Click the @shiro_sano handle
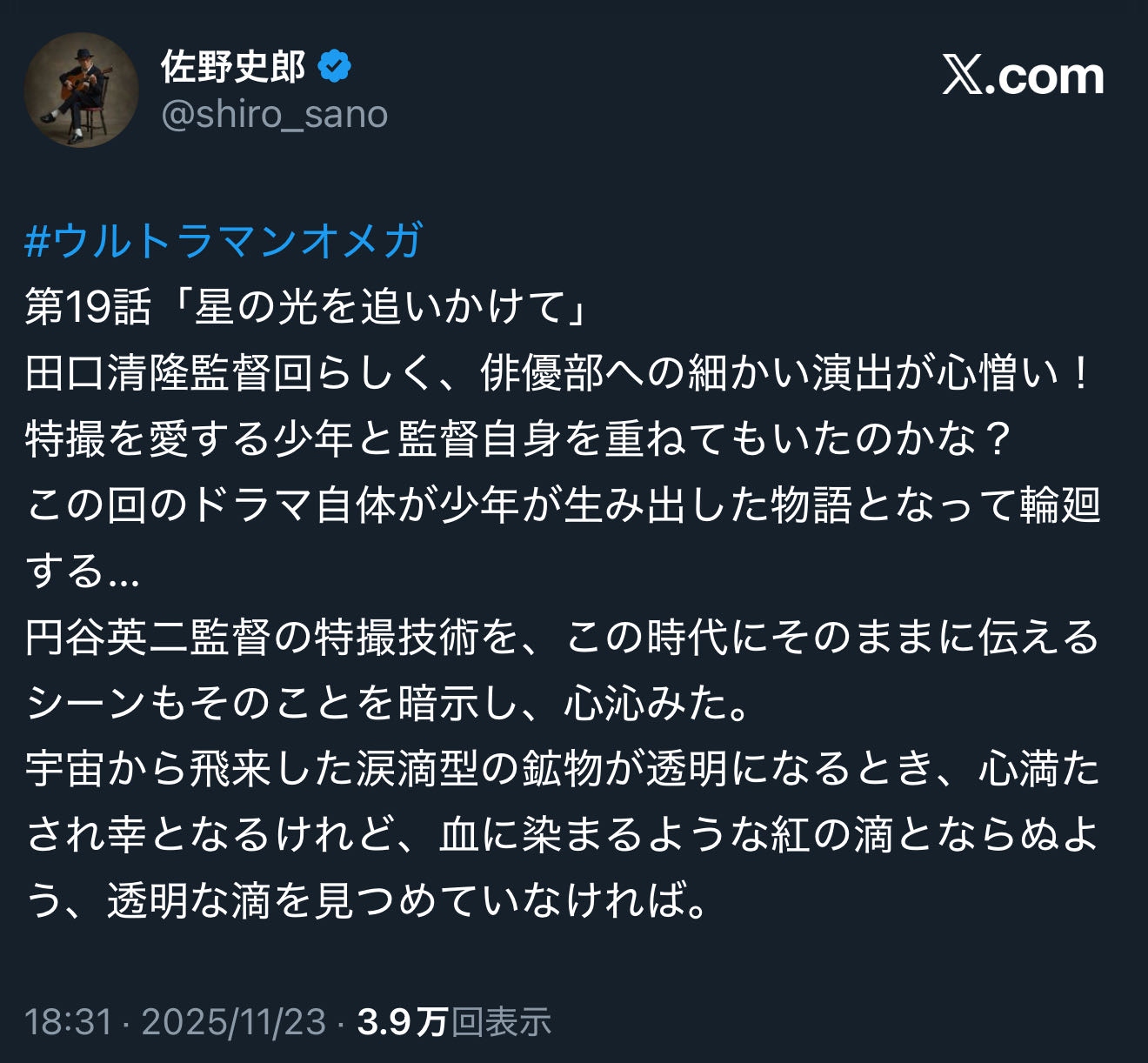 (x=275, y=115)
